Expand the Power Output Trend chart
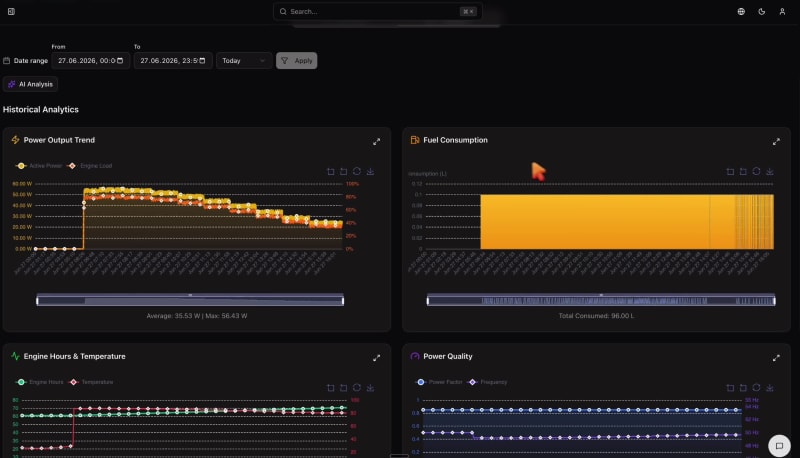The width and height of the screenshot is (800, 458). pyautogui.click(x=377, y=142)
